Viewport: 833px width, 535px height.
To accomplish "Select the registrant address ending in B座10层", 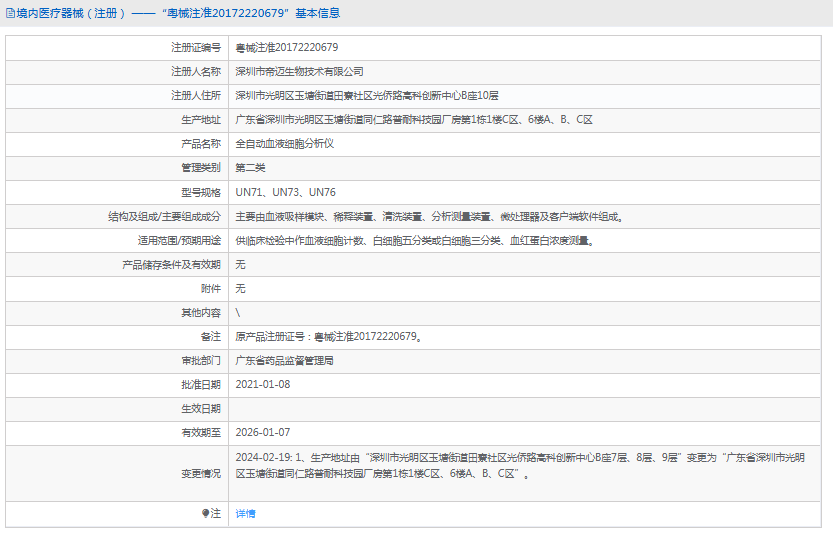I will pos(367,96).
